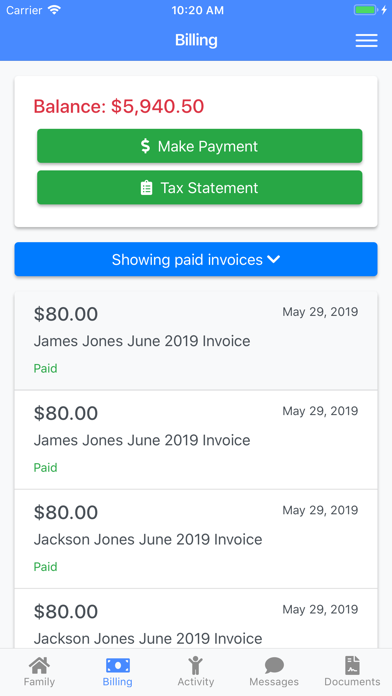392x696 pixels.
Task: Click the clipboard icon on Tax Statement
Action: [x=146, y=188]
